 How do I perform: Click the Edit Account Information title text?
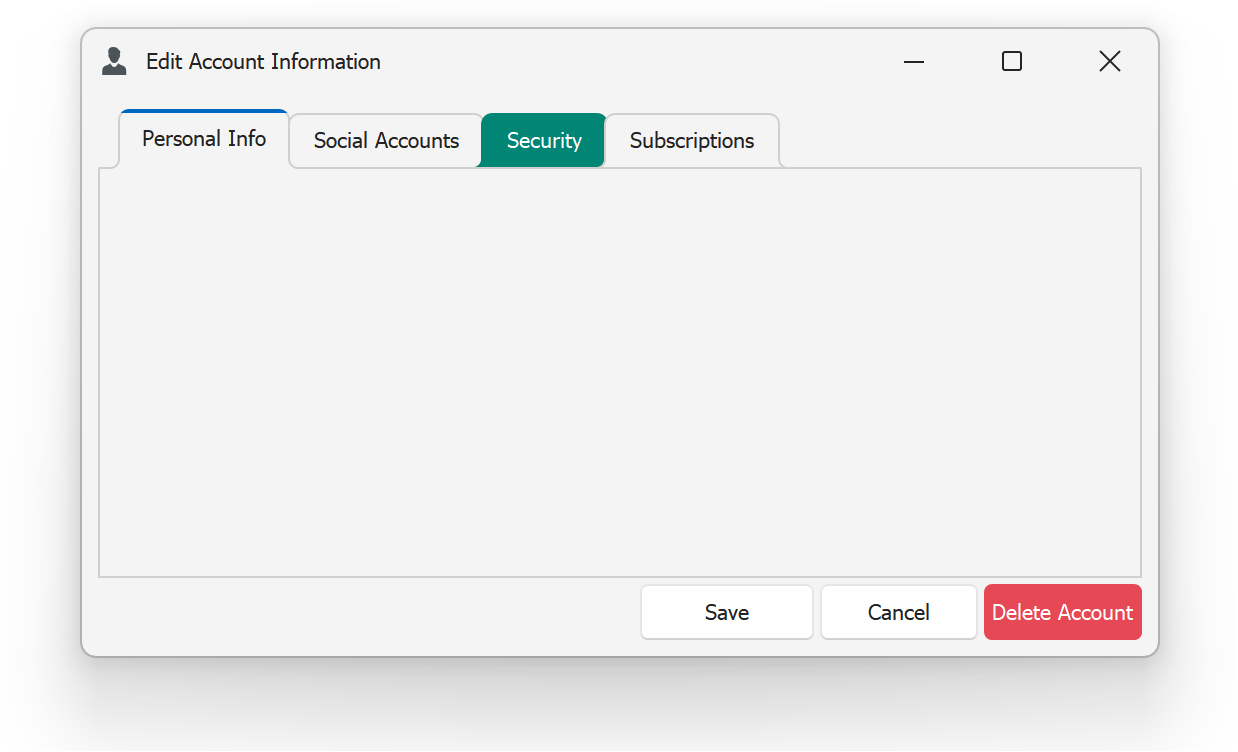pos(263,62)
